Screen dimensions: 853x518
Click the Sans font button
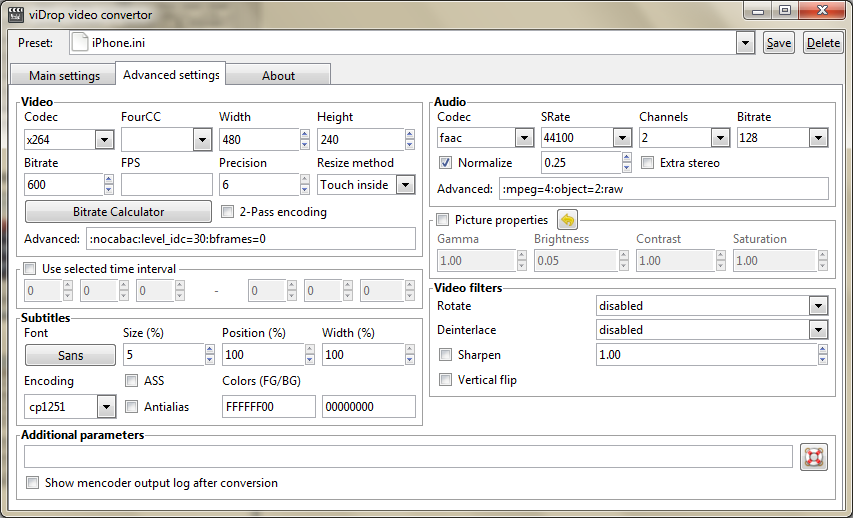click(70, 356)
